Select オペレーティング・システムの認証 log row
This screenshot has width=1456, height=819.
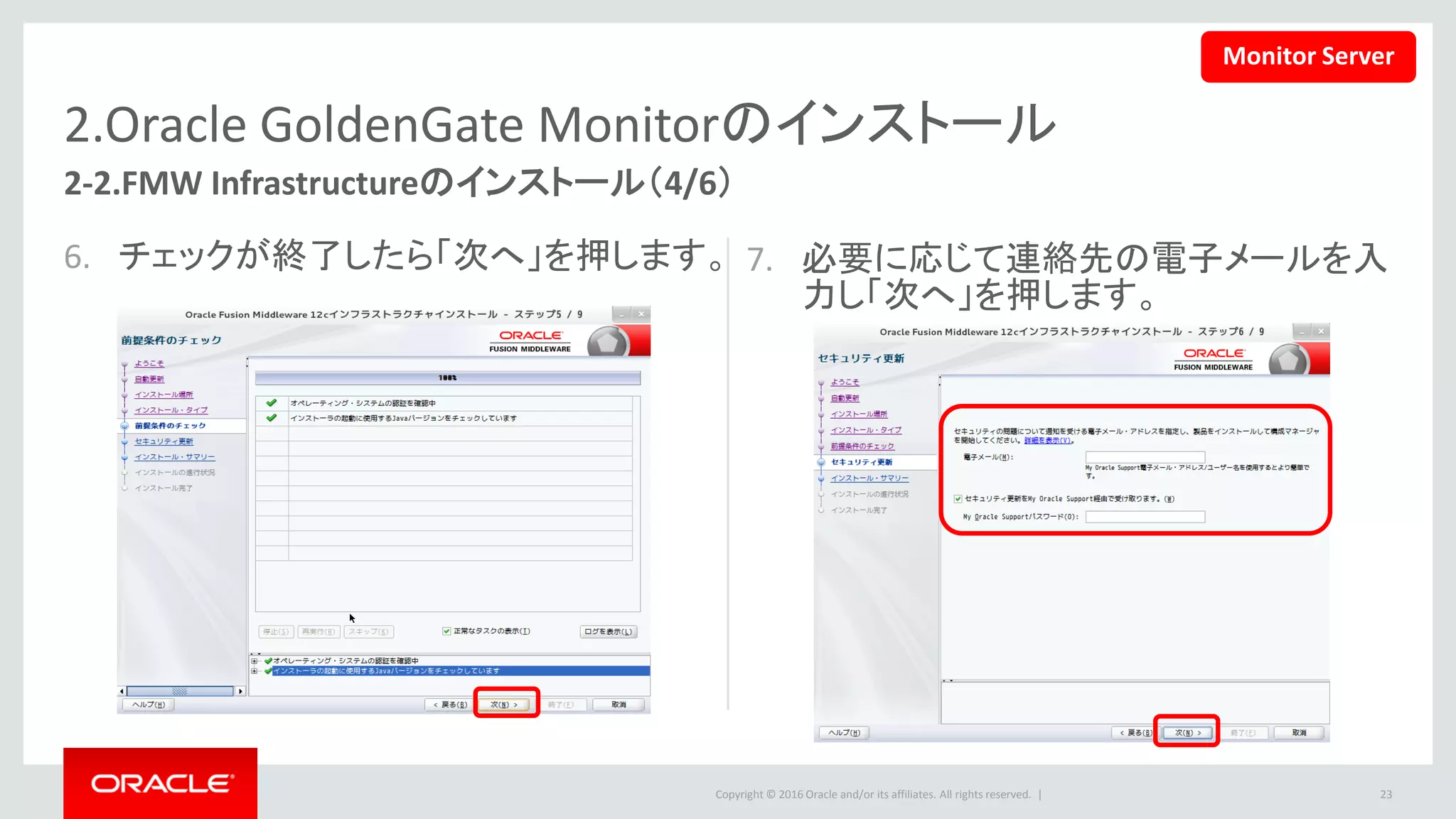(346, 661)
